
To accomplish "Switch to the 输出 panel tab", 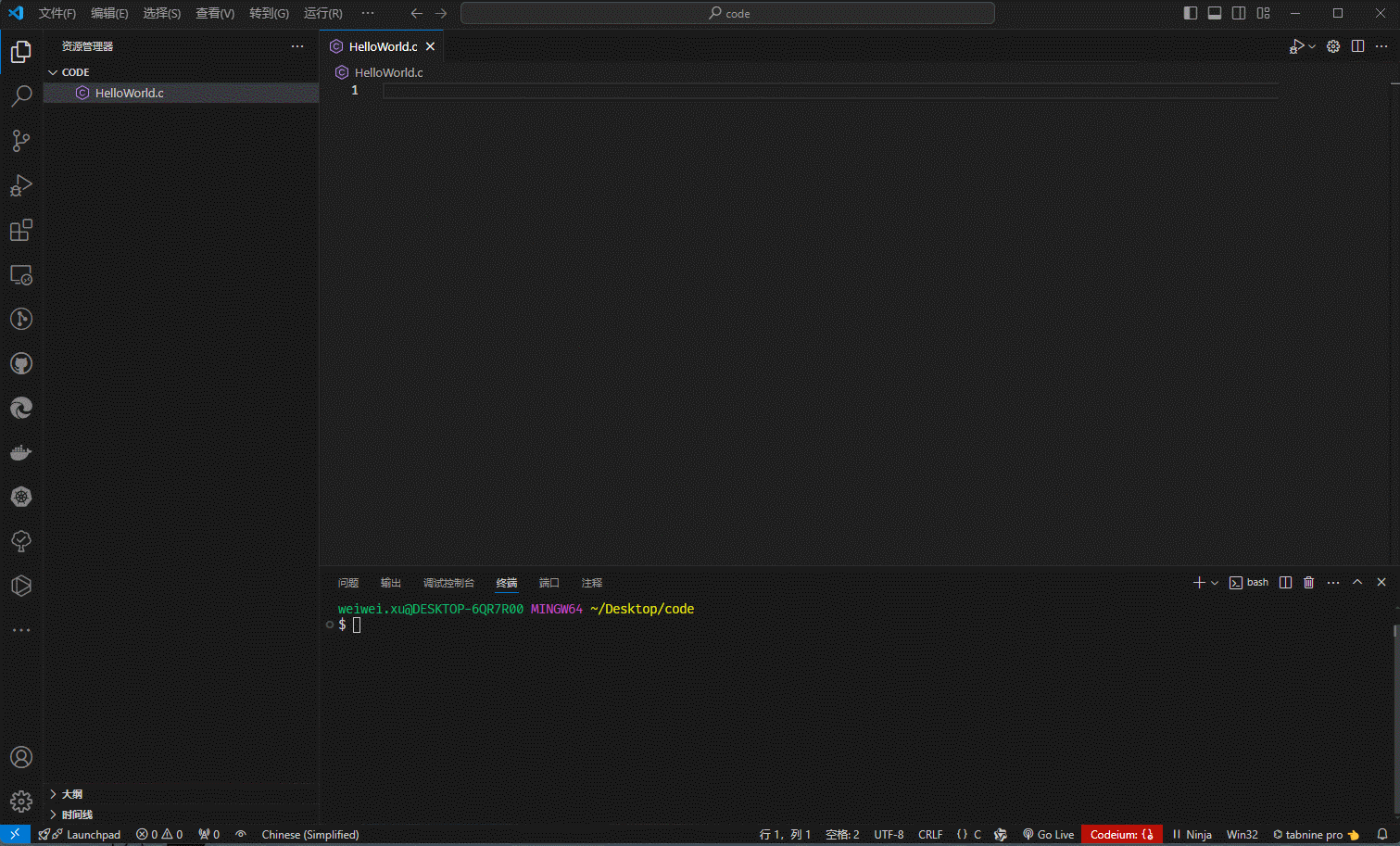I will (390, 583).
